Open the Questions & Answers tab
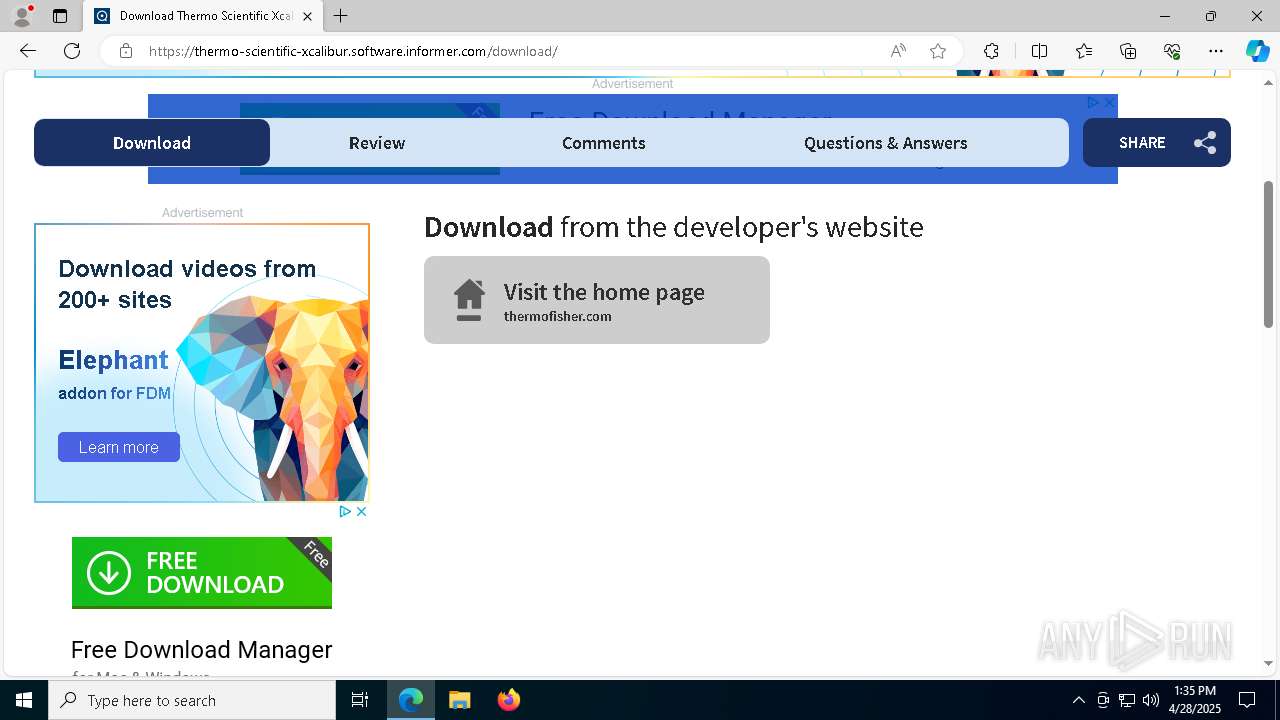 pyautogui.click(x=886, y=143)
